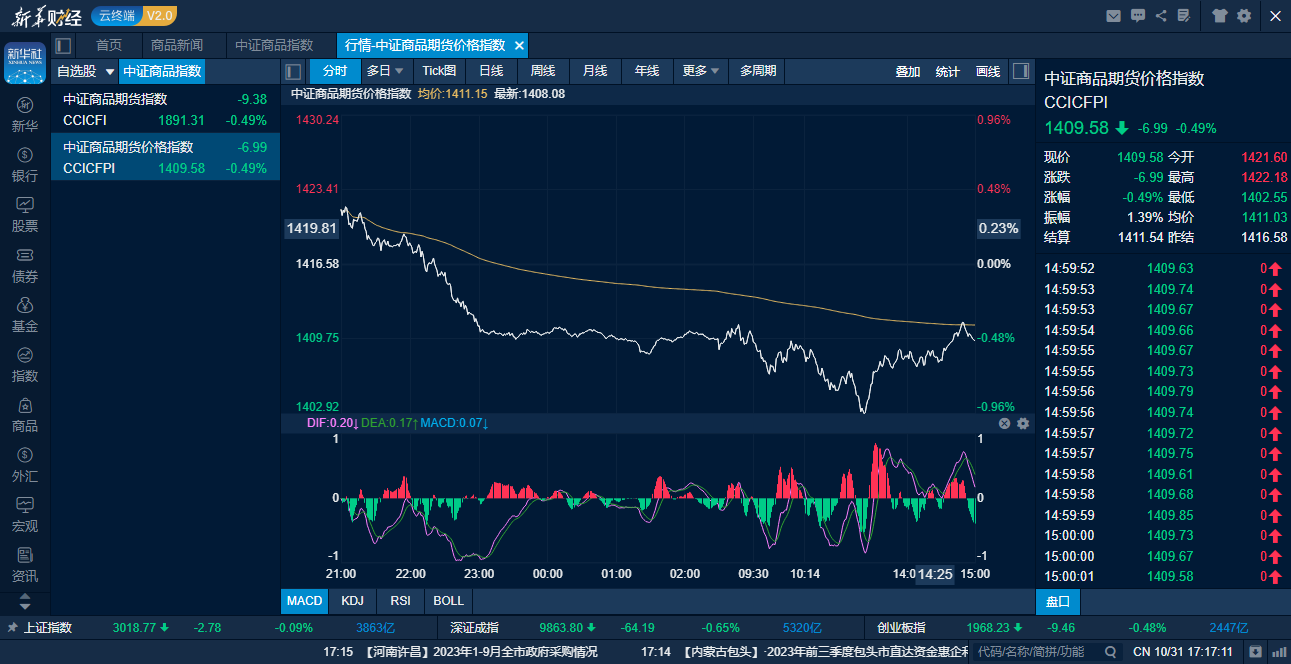
Task: Toggle 画线 drawing mode on the chart
Action: pos(988,71)
